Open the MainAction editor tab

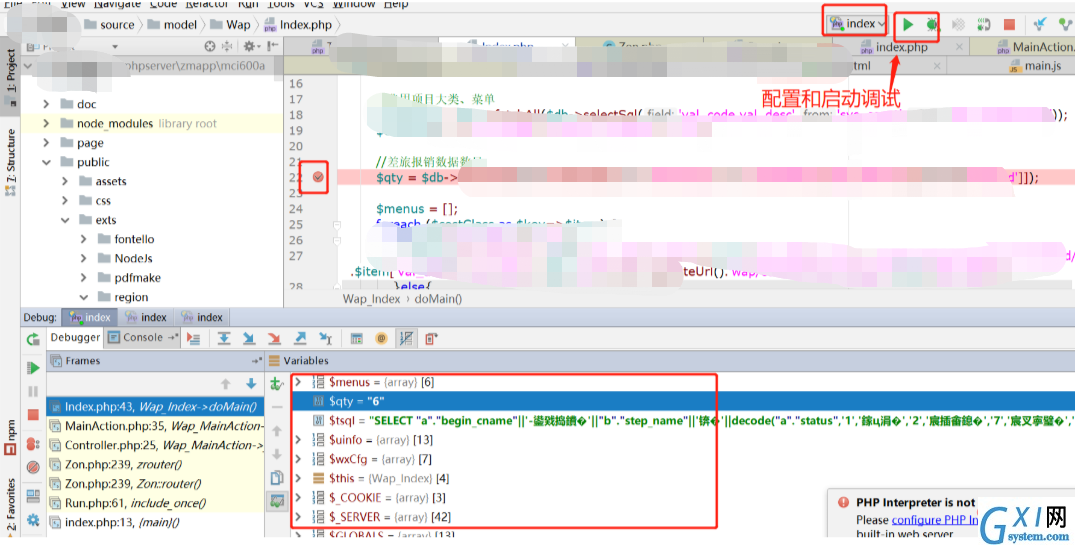coord(1036,47)
